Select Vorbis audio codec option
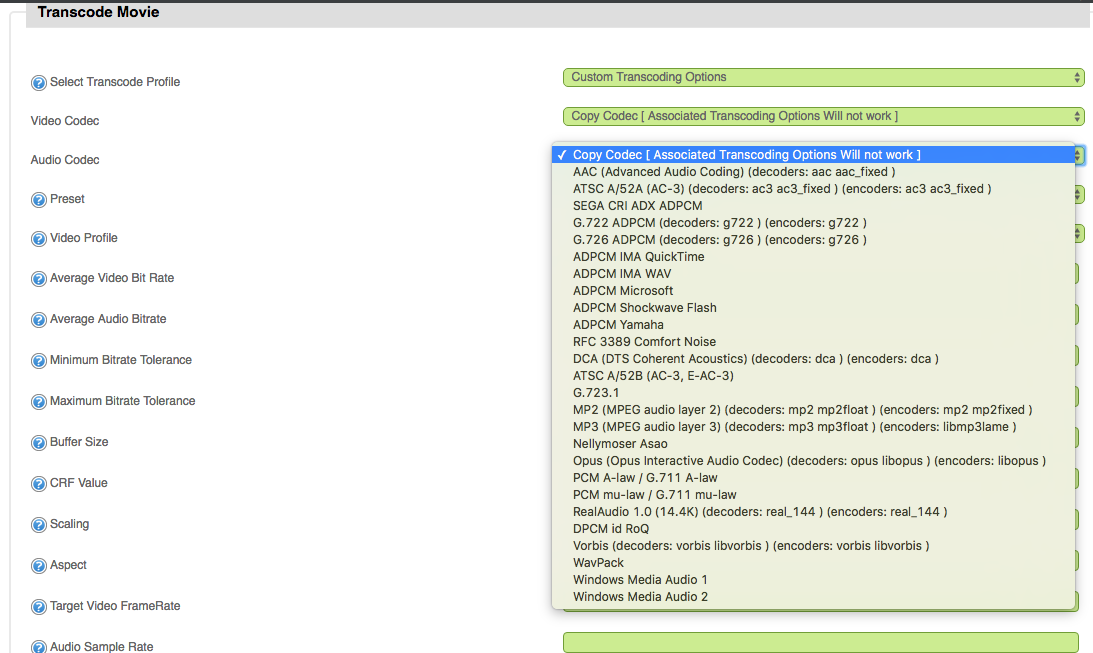Screen dimensions: 1093x653 click(813, 546)
